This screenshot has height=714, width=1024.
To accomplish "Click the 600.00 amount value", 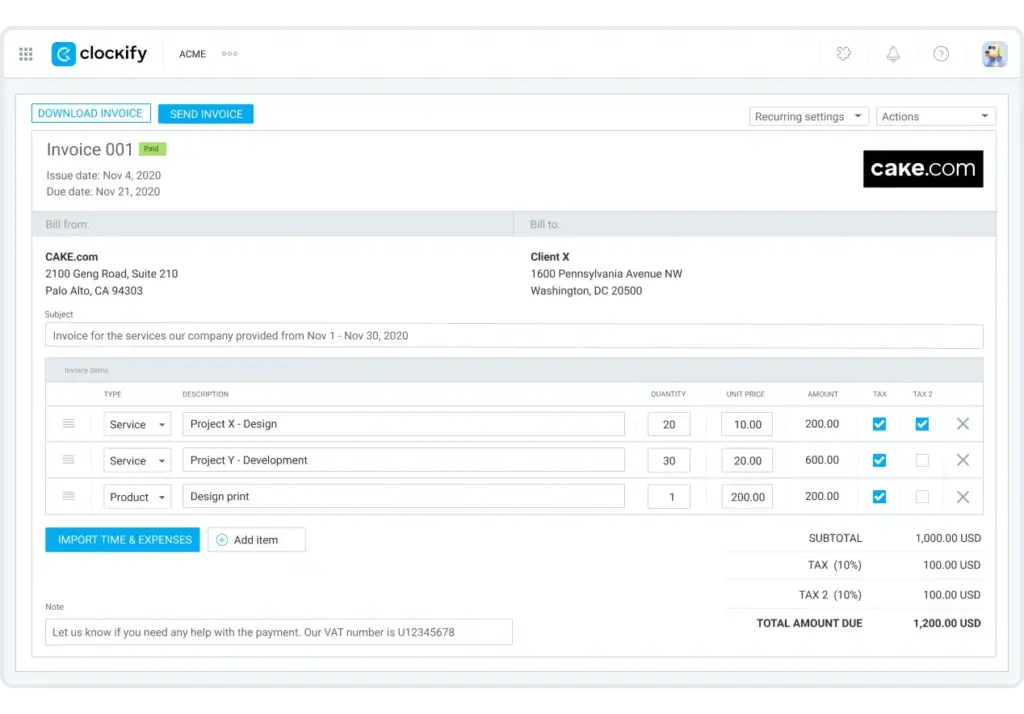I will 822,460.
